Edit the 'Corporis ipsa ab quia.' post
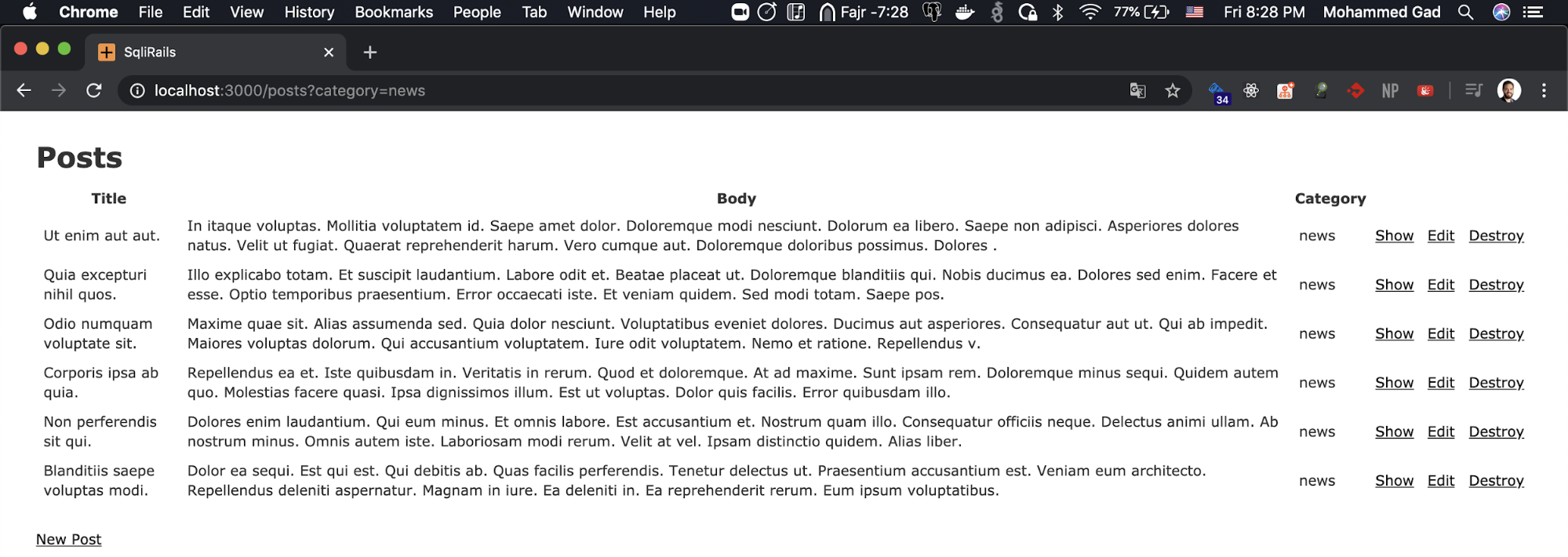Image resolution: width=1568 pixels, height=557 pixels. 1441,383
